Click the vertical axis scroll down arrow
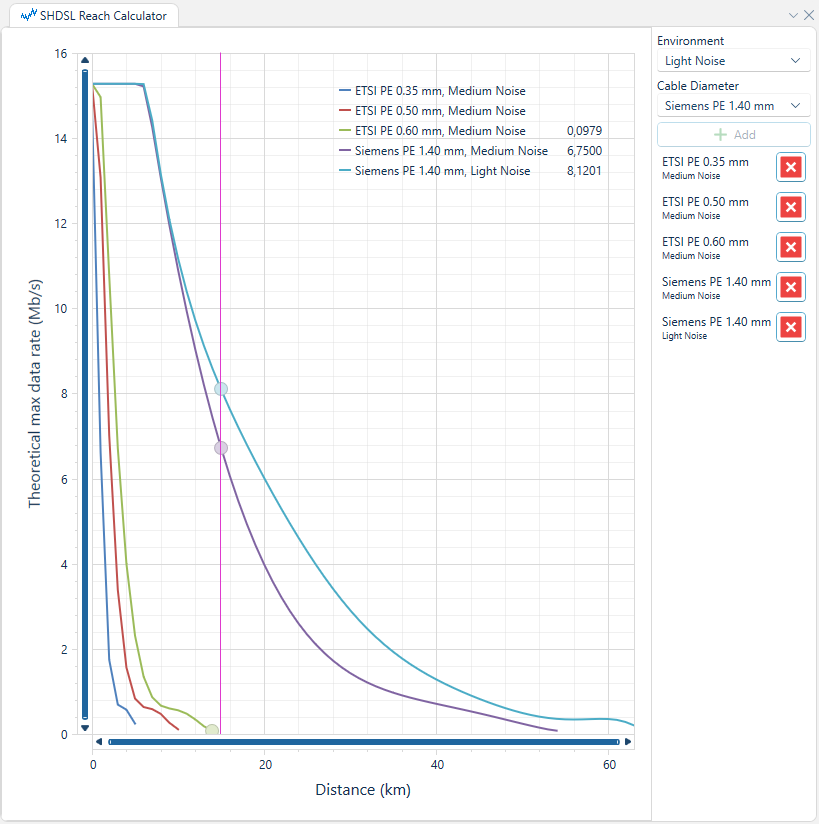Viewport: 819px width, 824px height. point(85,728)
